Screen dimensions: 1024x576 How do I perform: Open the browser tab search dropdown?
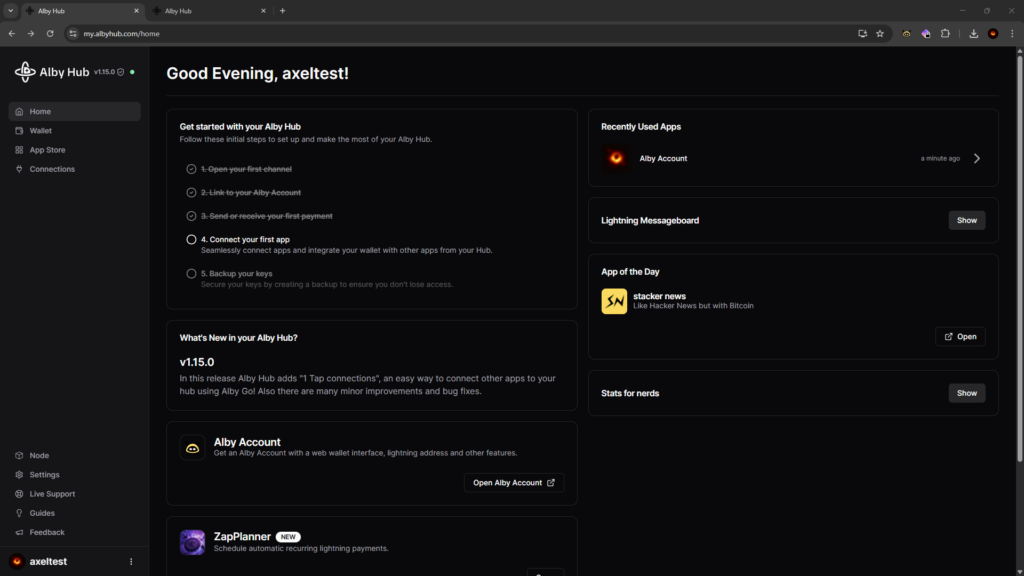click(x=10, y=11)
